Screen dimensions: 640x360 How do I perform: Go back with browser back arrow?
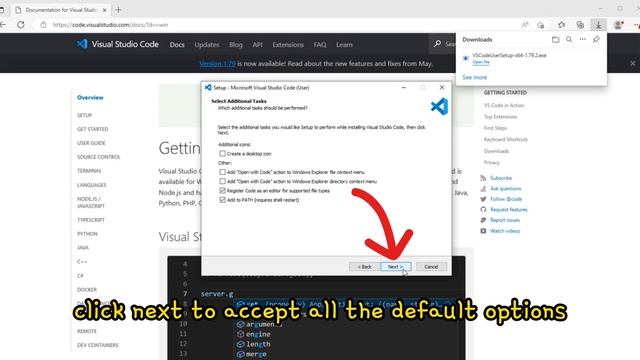coord(3,25)
